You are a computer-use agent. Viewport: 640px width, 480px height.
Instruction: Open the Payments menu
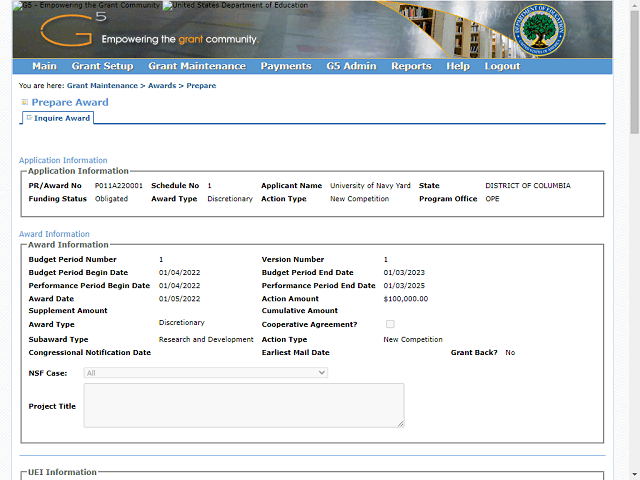click(x=286, y=66)
